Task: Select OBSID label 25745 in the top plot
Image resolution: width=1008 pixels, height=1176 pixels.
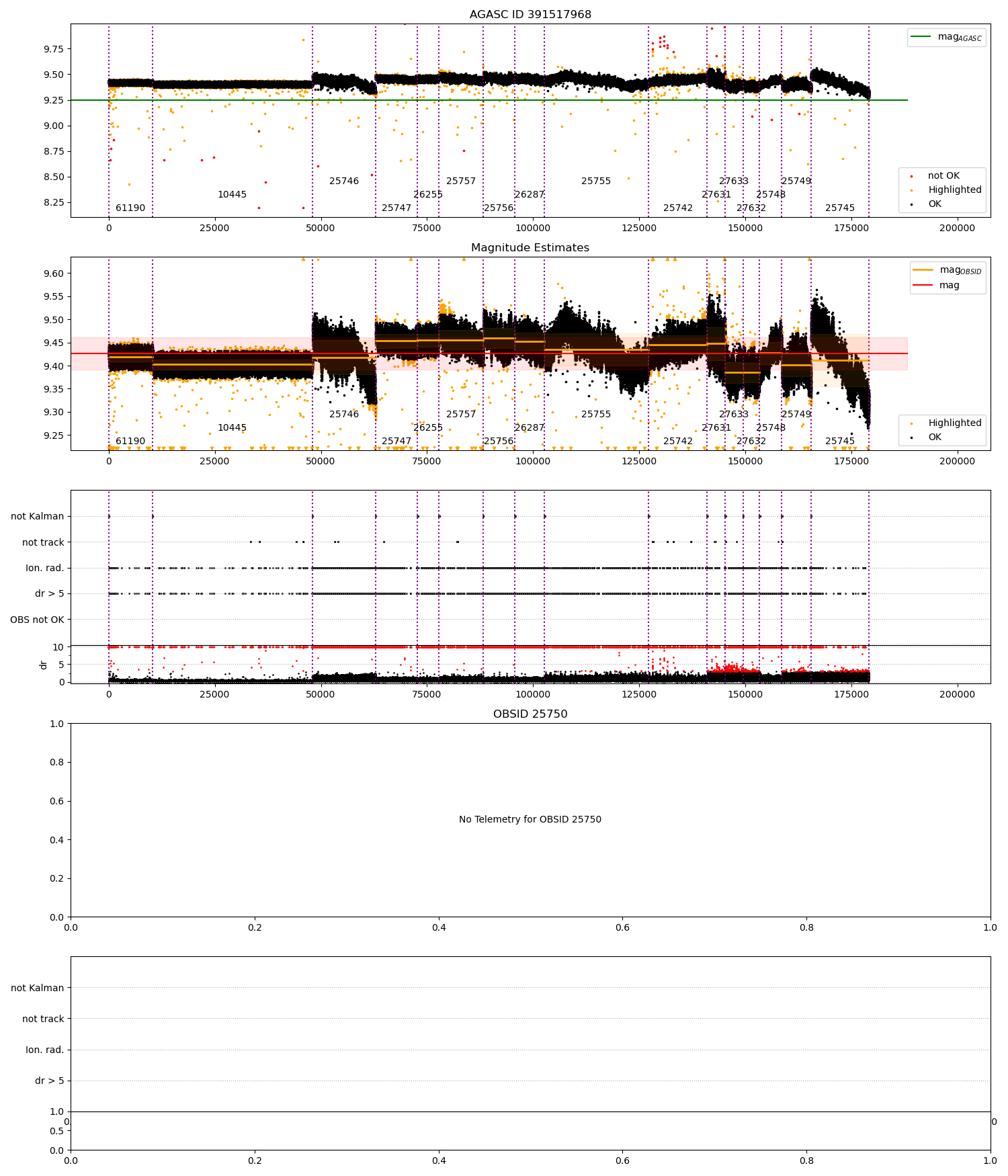Action: (x=840, y=208)
